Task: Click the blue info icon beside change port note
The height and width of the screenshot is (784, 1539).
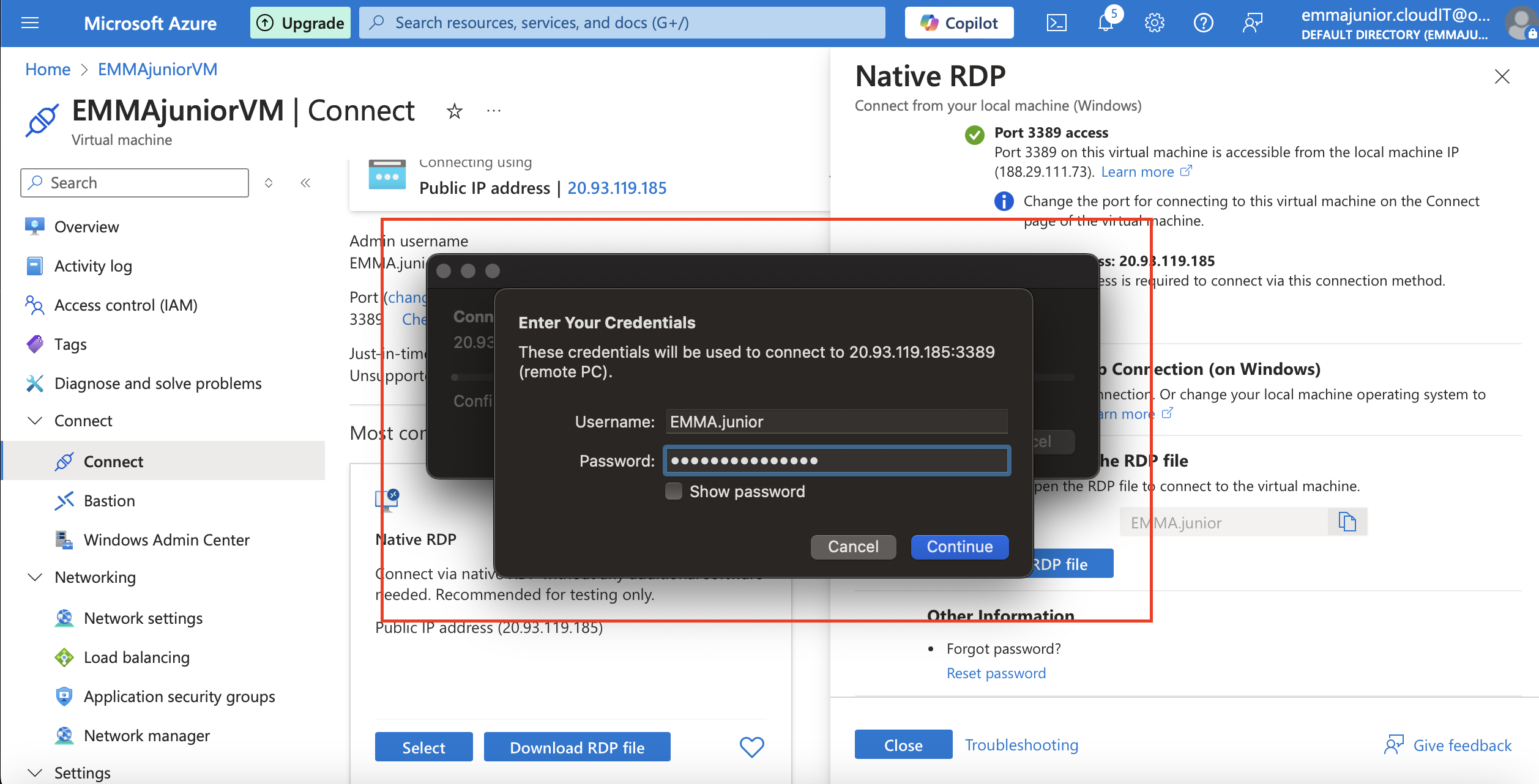Action: [1004, 201]
